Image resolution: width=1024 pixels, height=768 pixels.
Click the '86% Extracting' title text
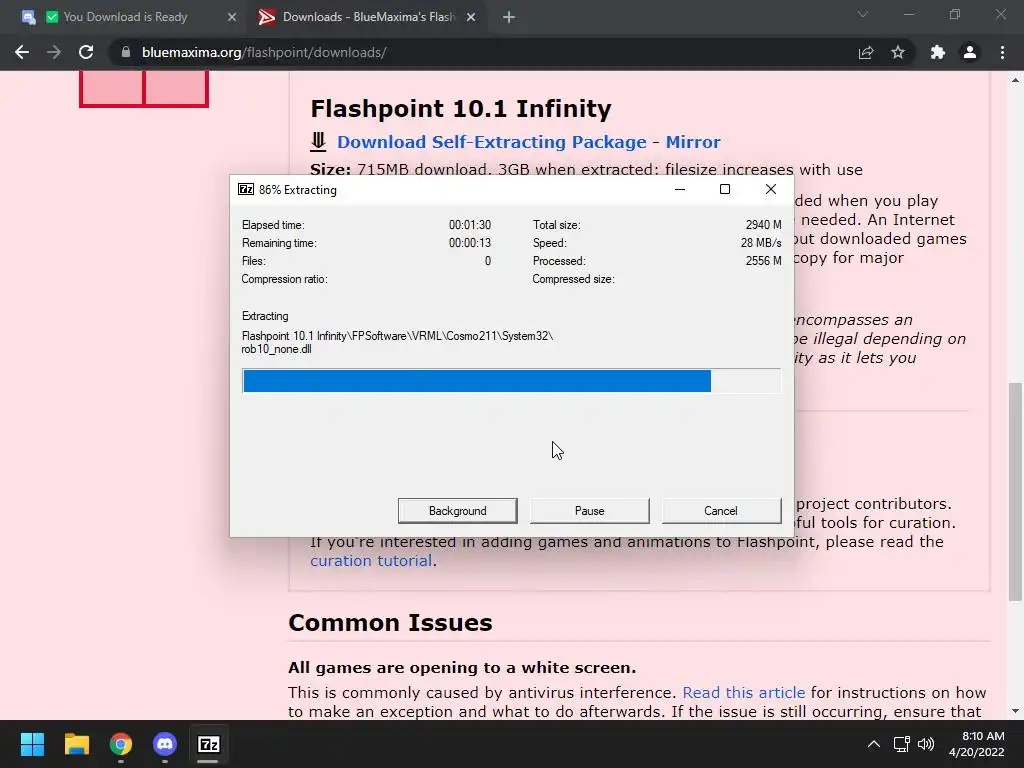tap(298, 190)
